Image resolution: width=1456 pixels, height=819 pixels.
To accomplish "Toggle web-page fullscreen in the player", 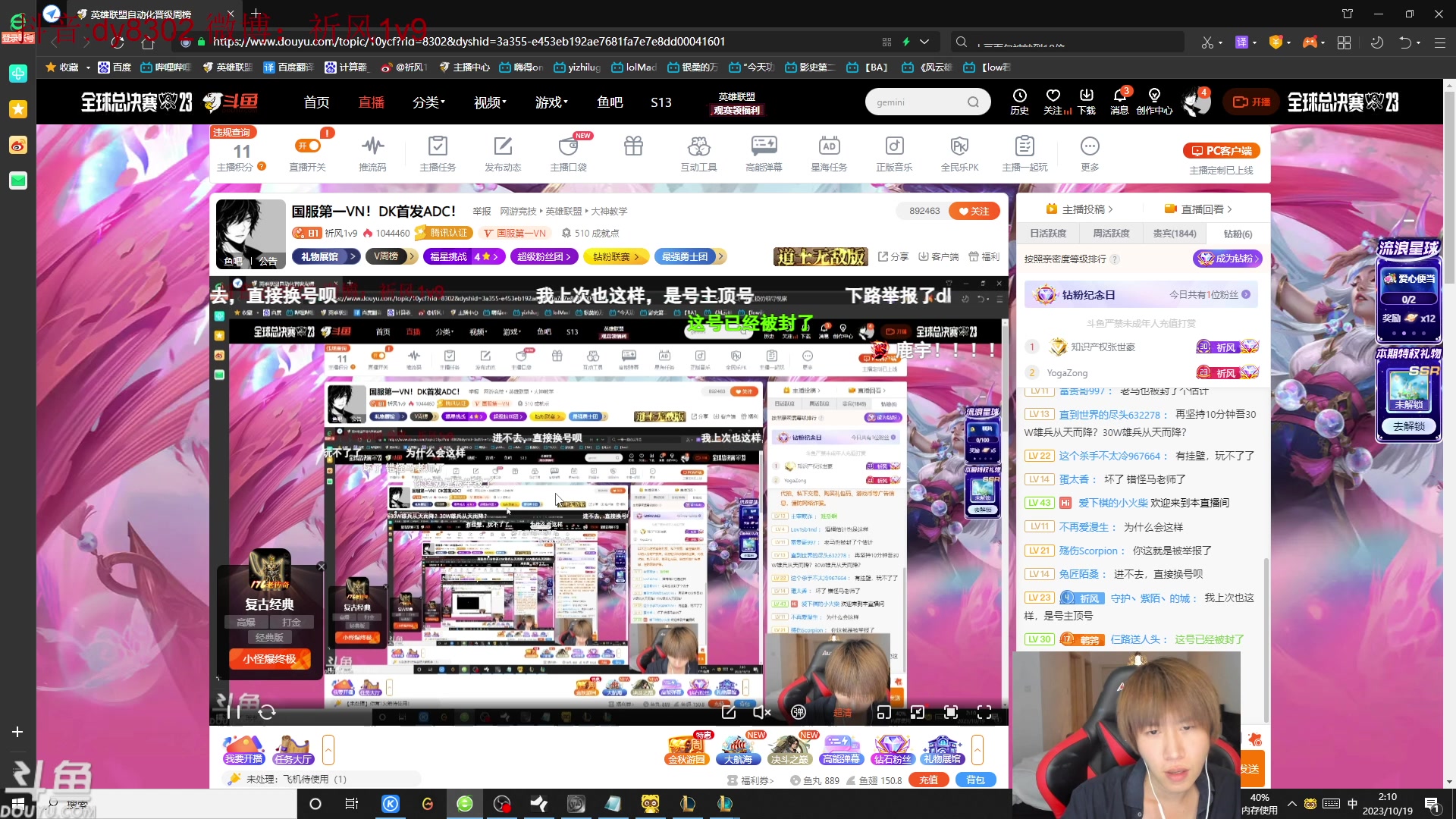I will (x=951, y=712).
